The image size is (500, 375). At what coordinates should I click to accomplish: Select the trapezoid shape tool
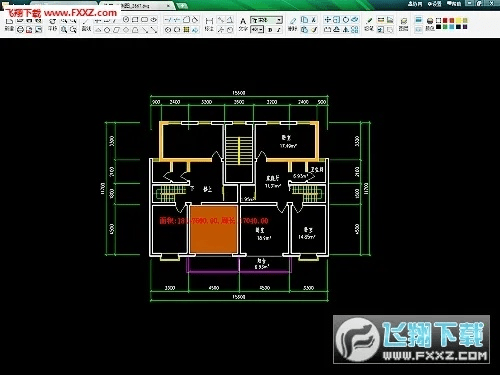pyautogui.click(x=135, y=30)
